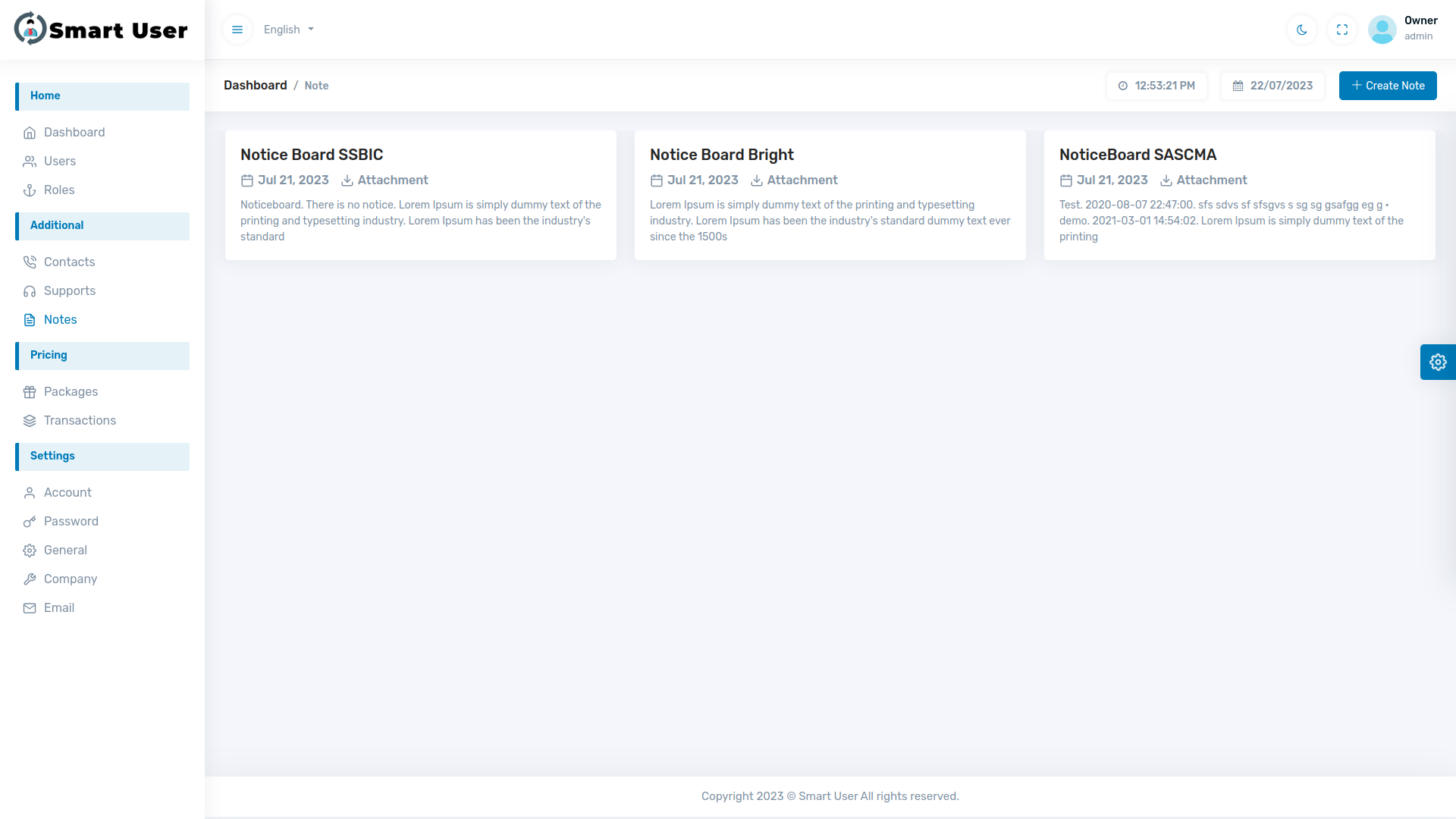This screenshot has height=819, width=1456.
Task: Open Contacts via its phone icon
Action: (29, 262)
